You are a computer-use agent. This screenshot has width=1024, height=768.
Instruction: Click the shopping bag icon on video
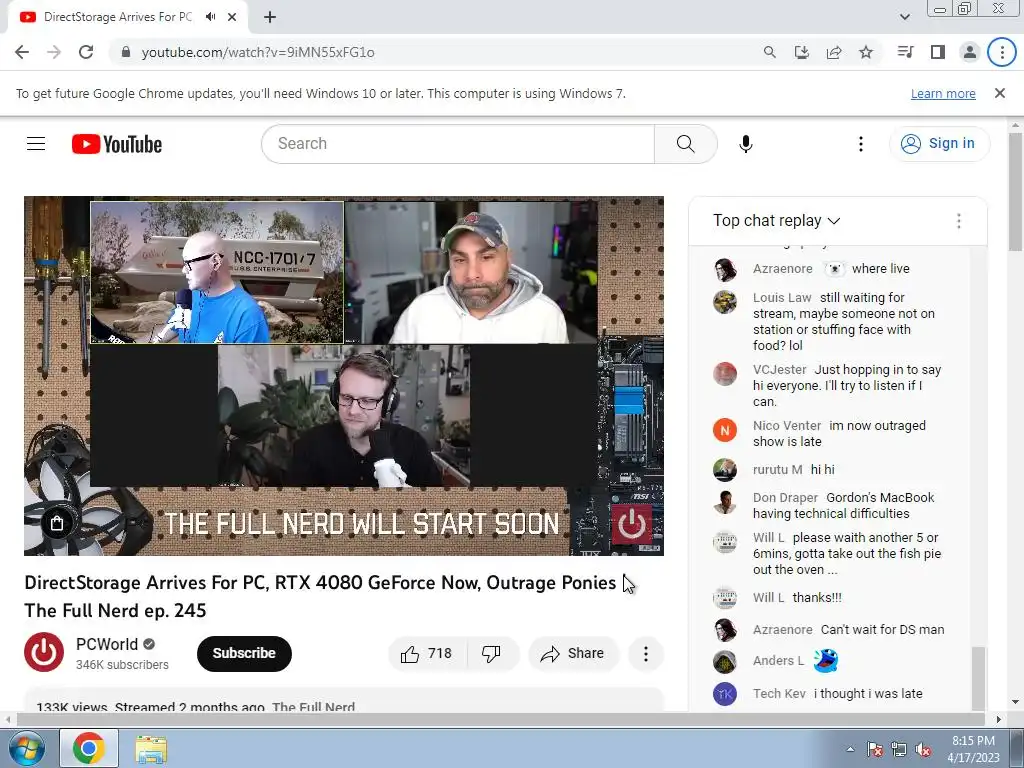click(57, 523)
